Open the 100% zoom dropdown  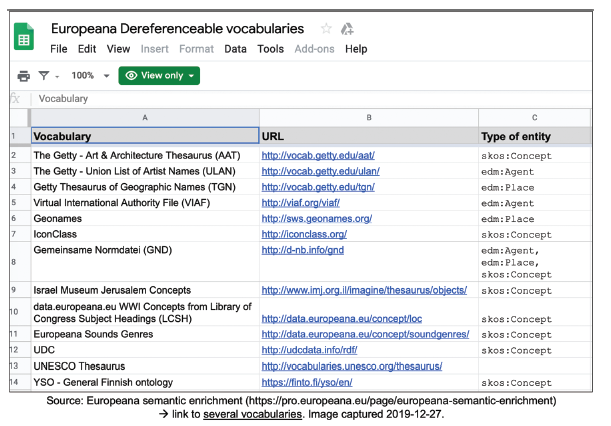[90, 76]
